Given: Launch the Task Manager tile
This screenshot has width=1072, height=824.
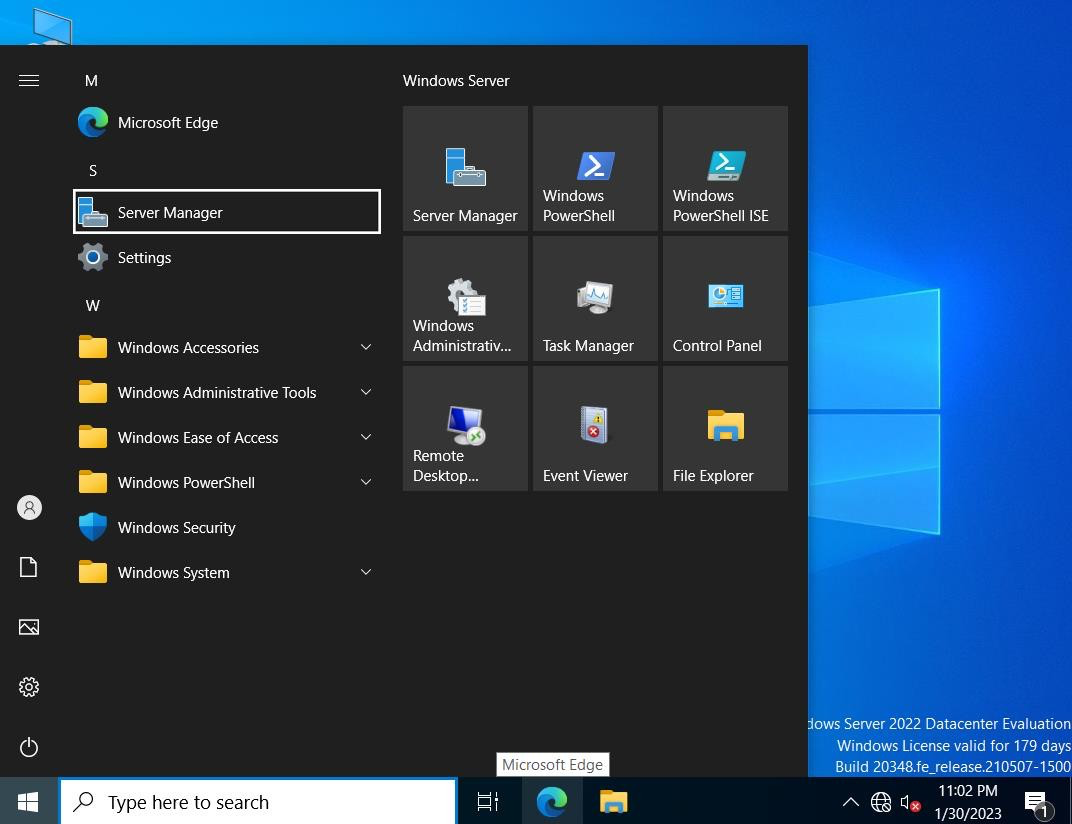Looking at the screenshot, I should pyautogui.click(x=595, y=298).
